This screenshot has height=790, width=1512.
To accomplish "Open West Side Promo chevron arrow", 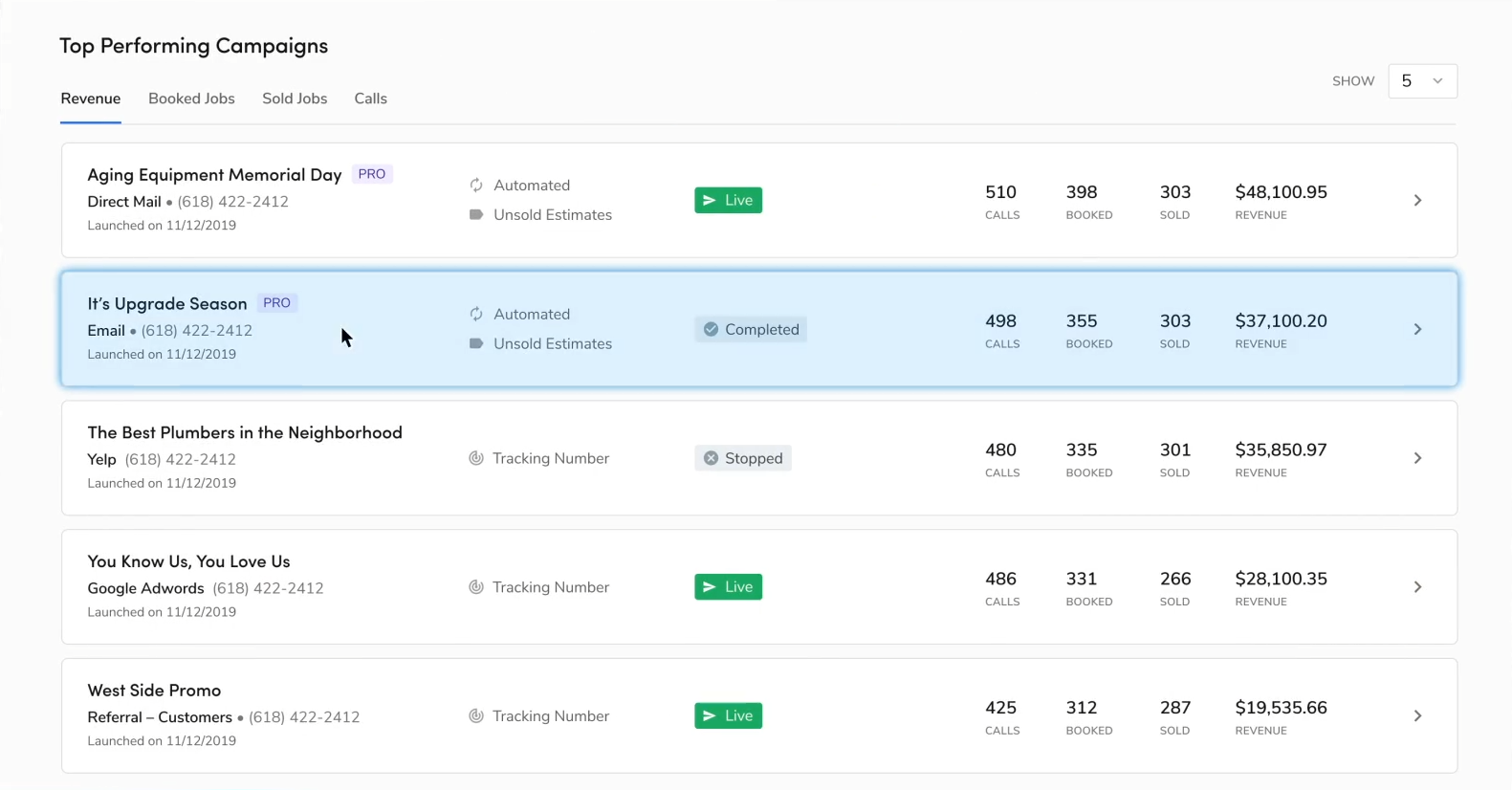I will [x=1417, y=716].
